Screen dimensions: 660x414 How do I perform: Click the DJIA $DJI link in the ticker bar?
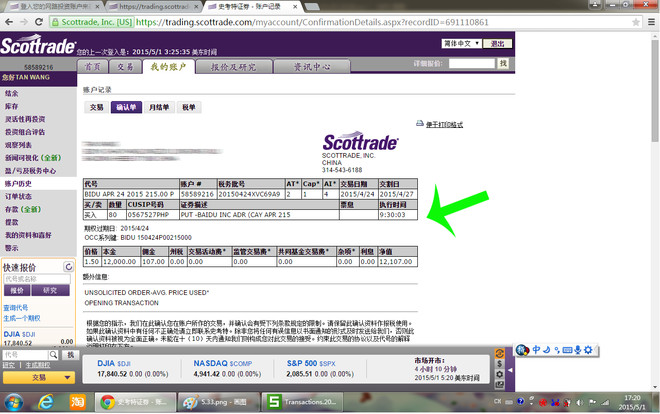114,363
